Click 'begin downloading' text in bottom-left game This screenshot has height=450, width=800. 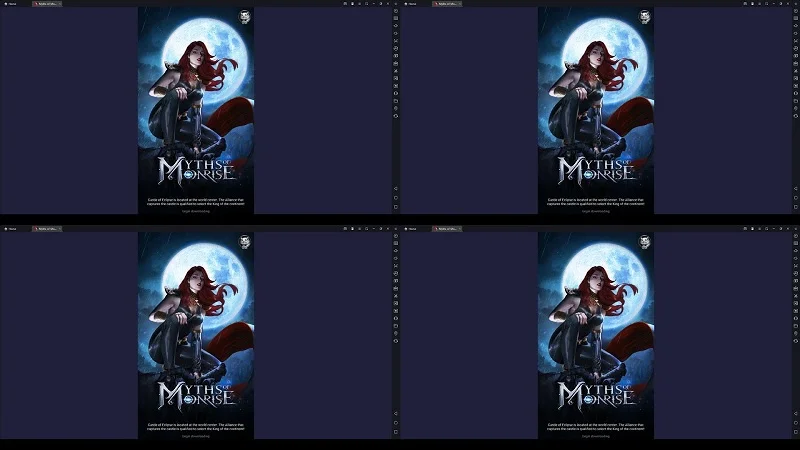pos(196,436)
